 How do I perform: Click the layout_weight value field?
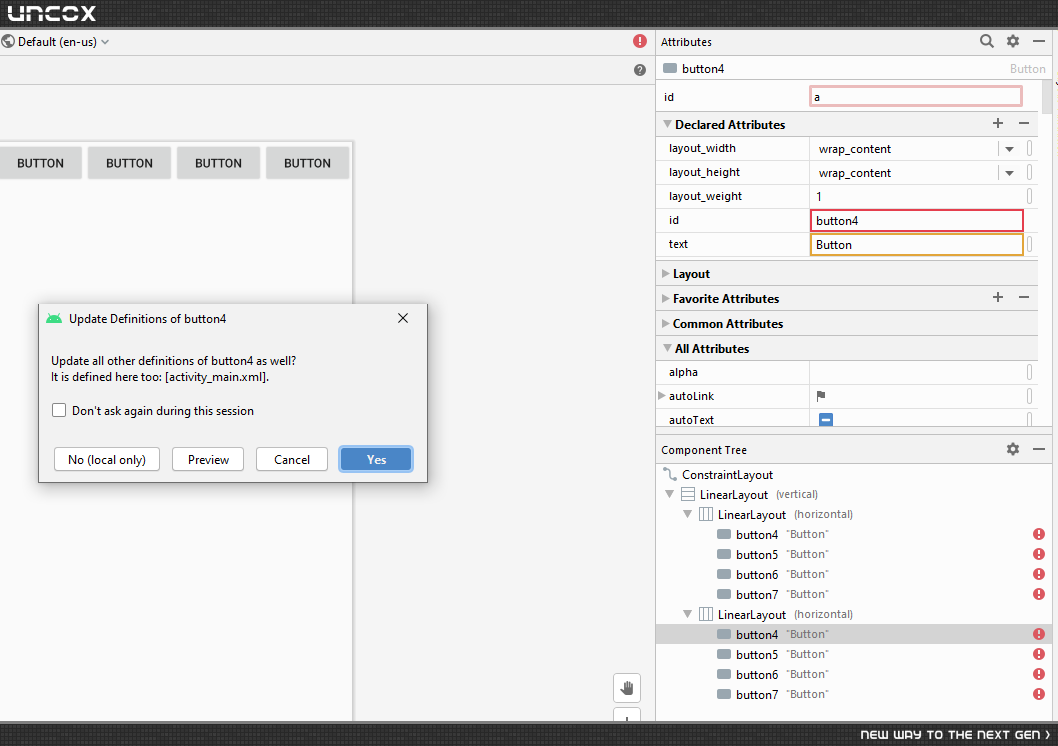tap(916, 196)
